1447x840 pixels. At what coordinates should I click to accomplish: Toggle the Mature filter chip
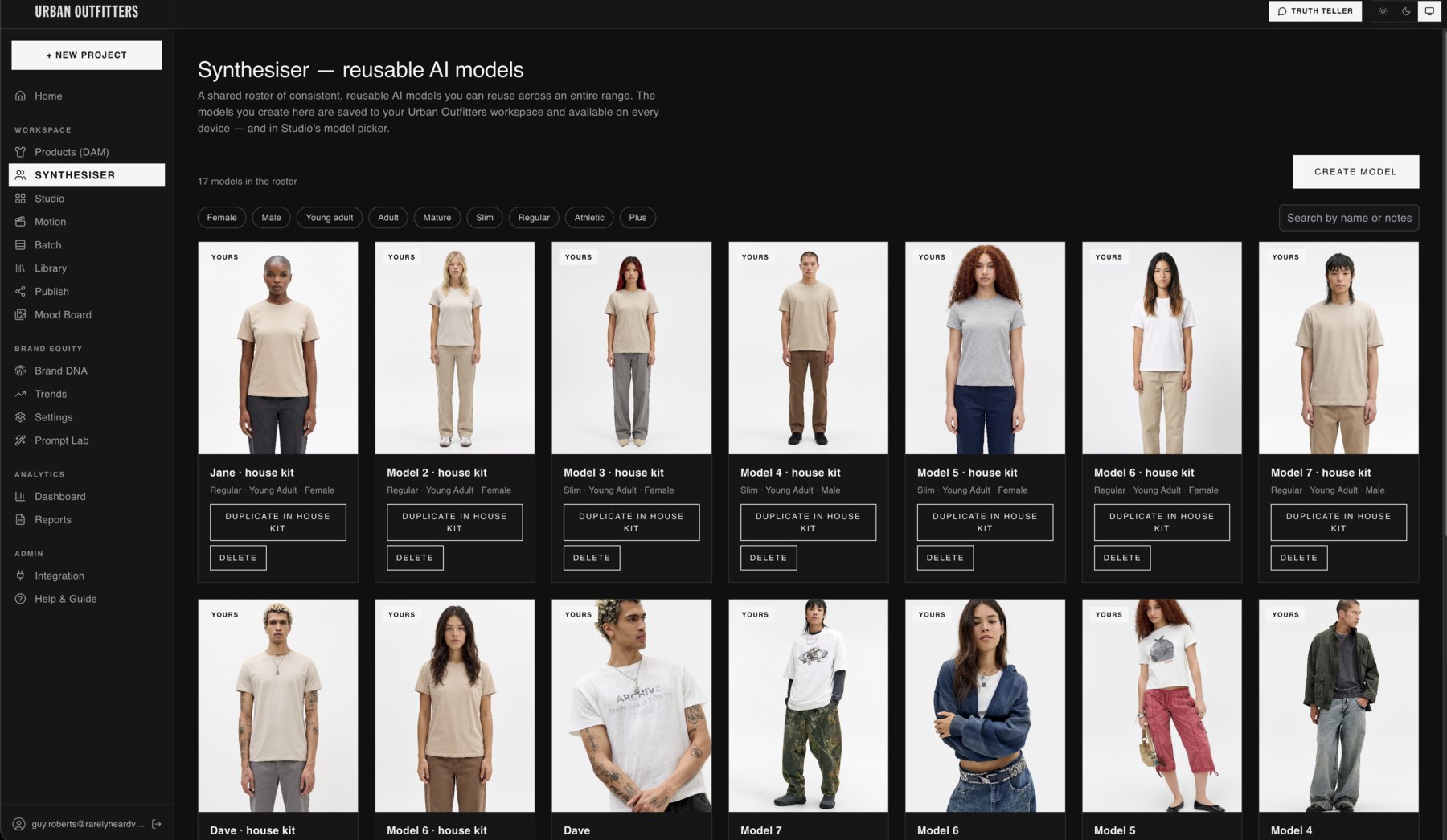(x=437, y=218)
